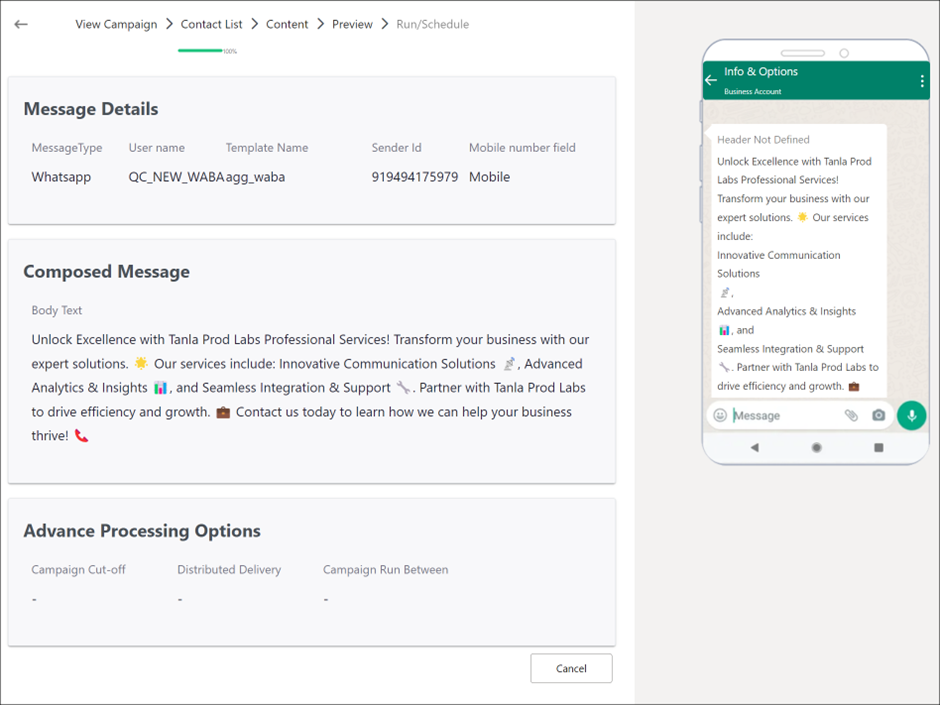Select the Preview breadcrumb step
The image size is (940, 705).
point(352,24)
